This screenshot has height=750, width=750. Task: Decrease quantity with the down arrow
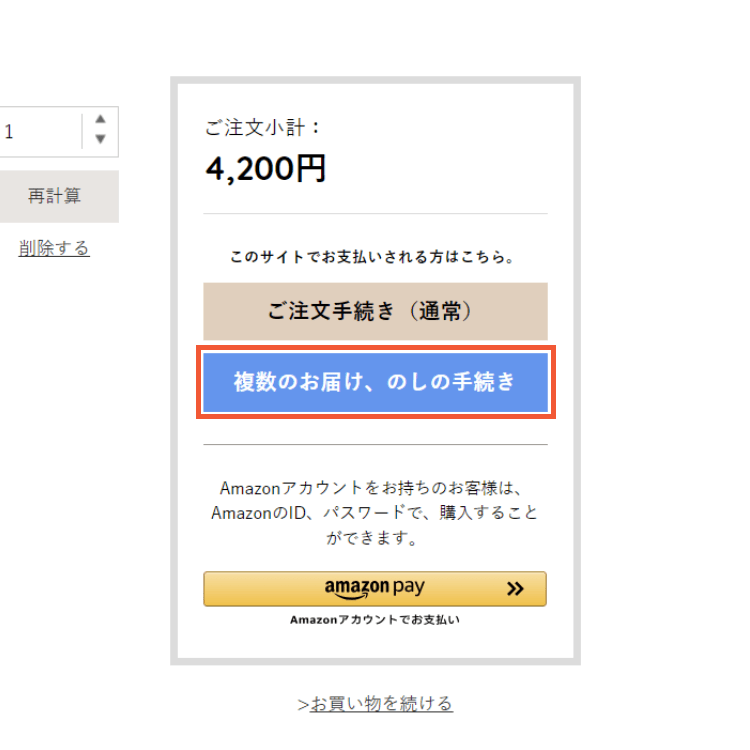[x=100, y=140]
